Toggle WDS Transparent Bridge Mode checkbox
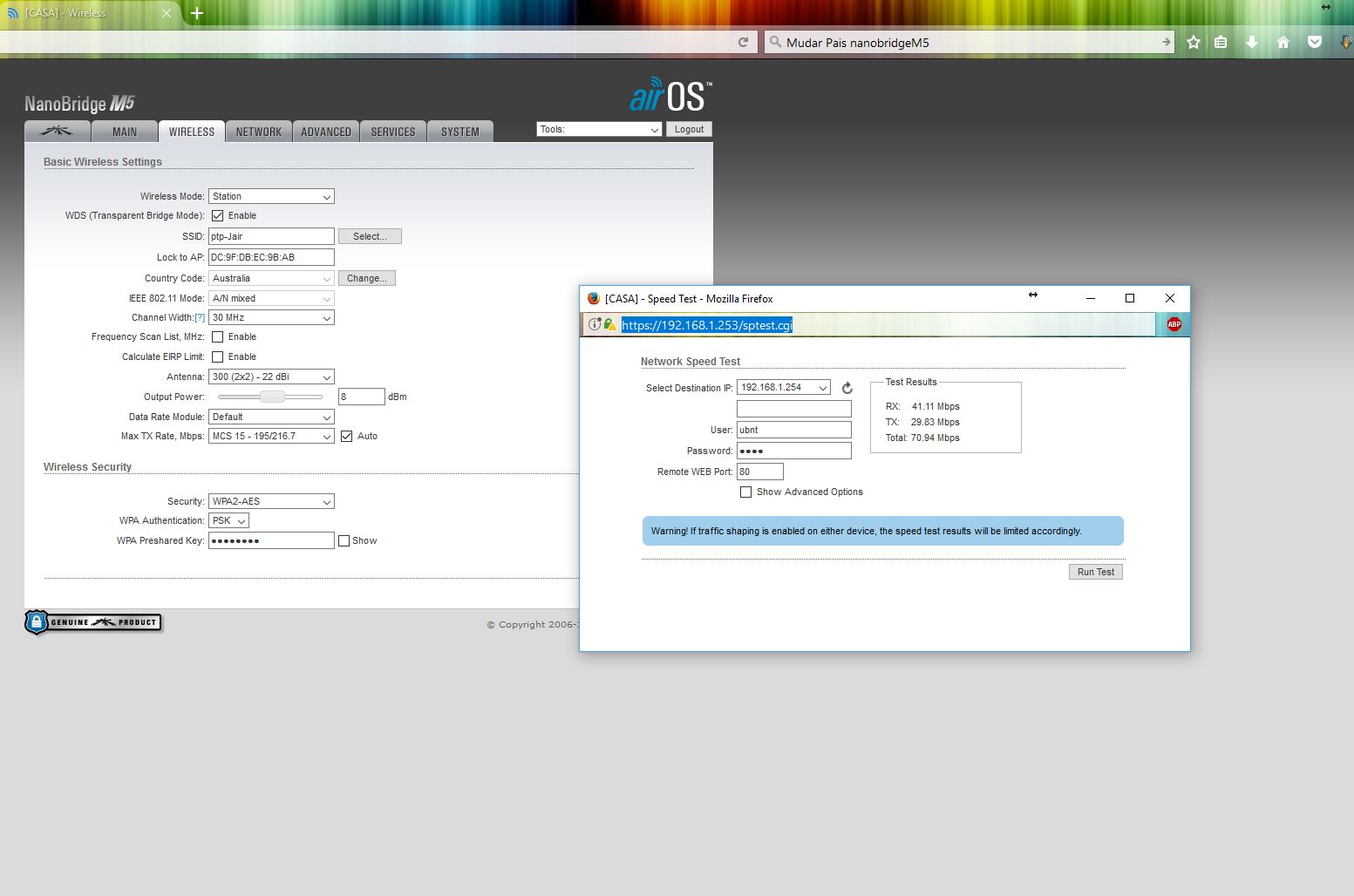 click(218, 215)
